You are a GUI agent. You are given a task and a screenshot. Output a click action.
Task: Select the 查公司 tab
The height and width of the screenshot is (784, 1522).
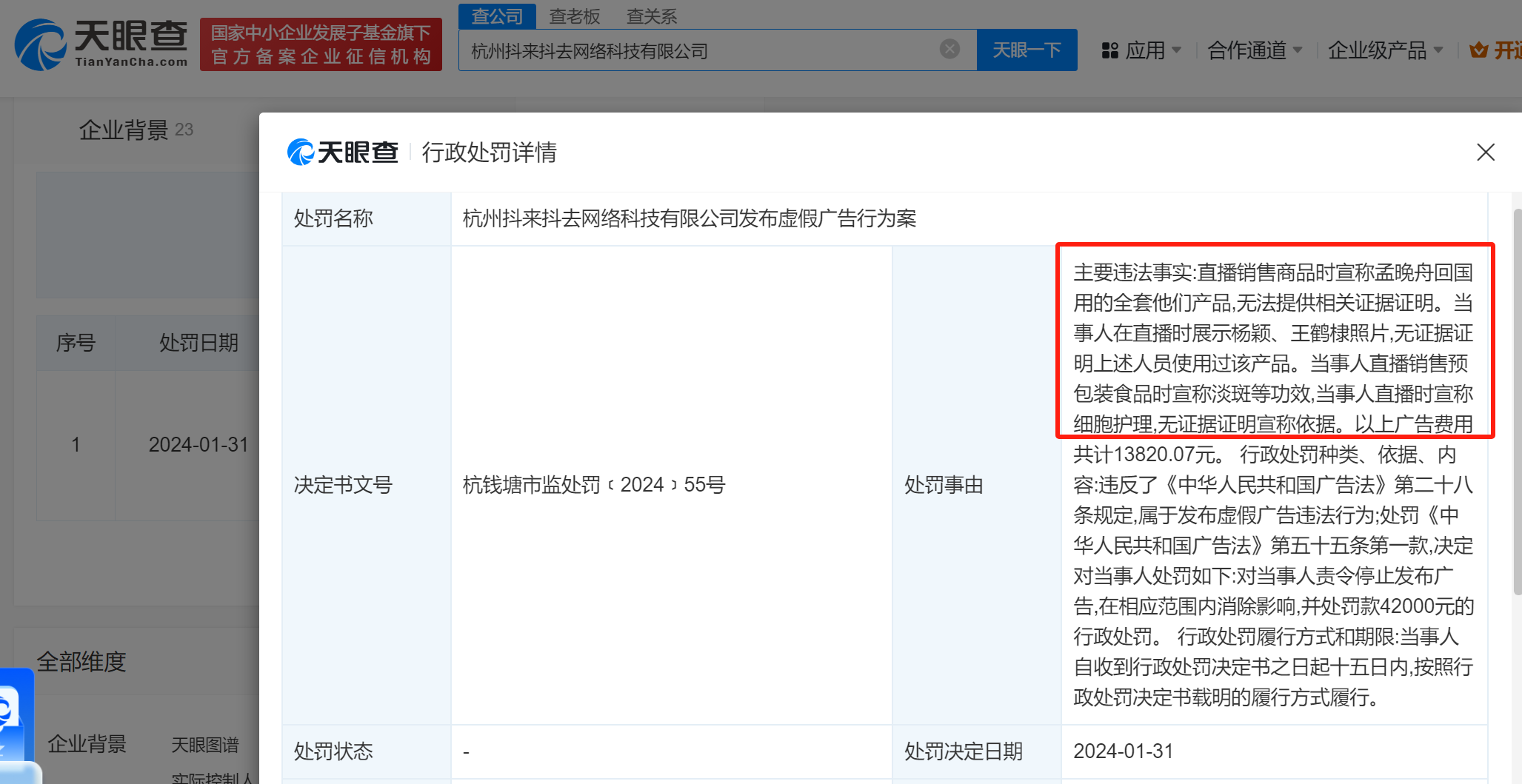(x=497, y=16)
